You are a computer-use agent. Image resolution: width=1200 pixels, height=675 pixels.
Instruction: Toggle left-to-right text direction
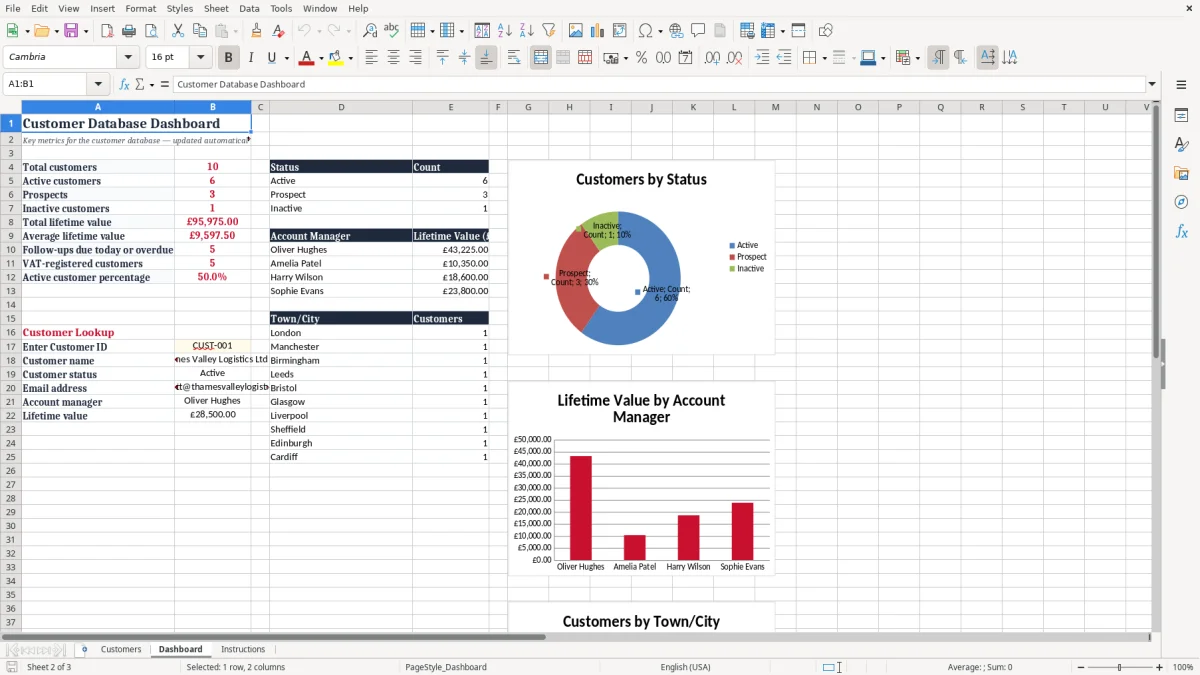coord(938,58)
